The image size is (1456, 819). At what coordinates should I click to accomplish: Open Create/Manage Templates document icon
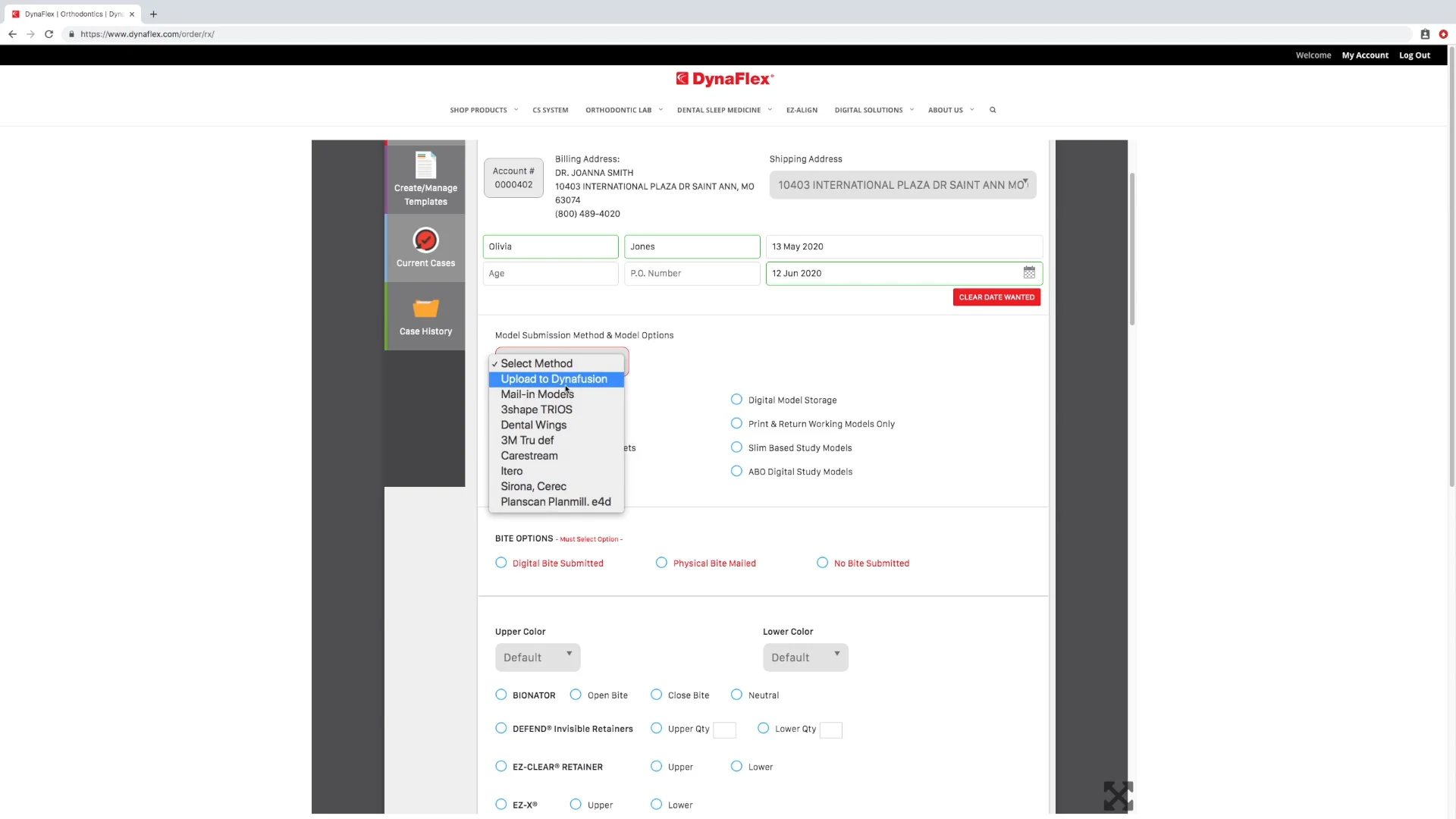coord(425,165)
